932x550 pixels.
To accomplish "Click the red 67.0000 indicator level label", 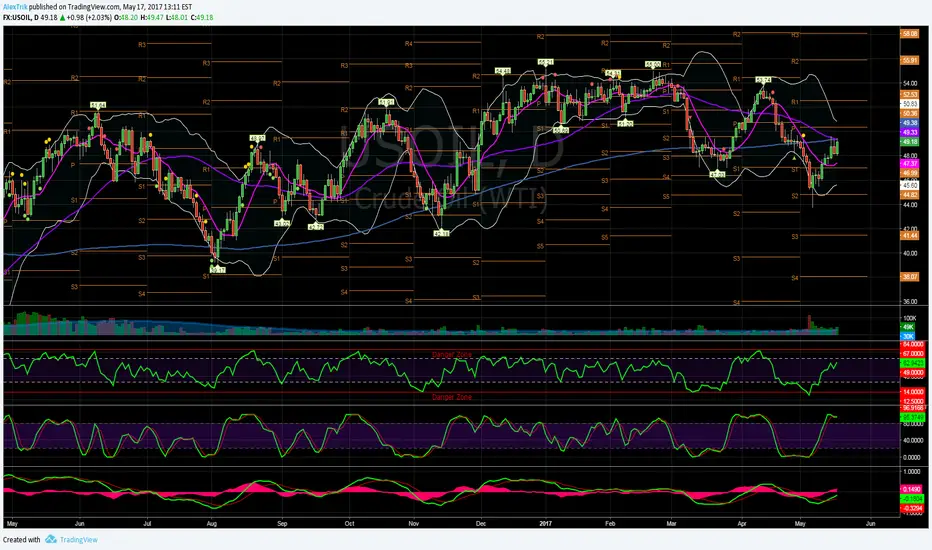I will (913, 354).
